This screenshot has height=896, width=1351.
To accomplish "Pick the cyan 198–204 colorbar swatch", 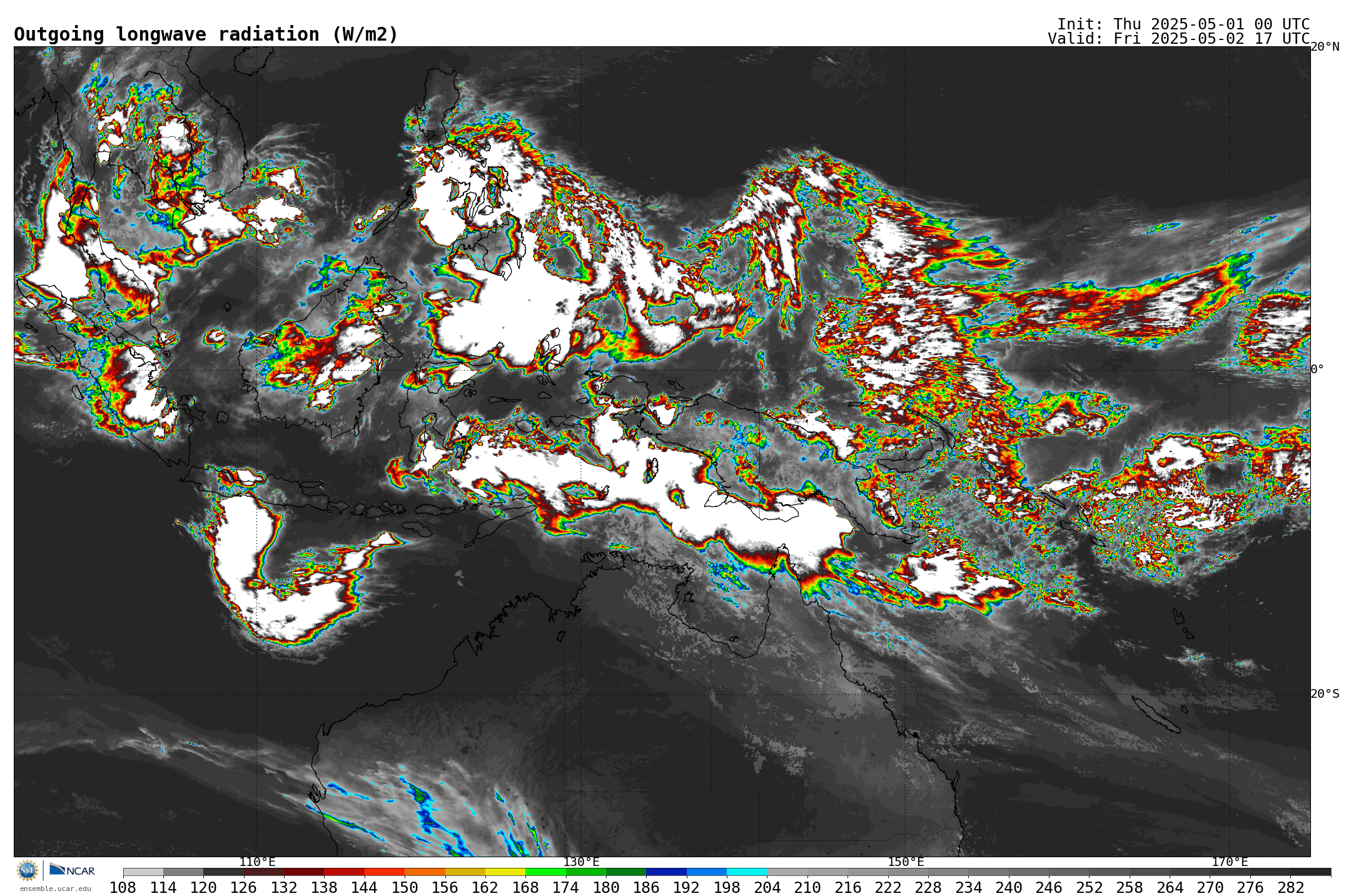I will 747,872.
